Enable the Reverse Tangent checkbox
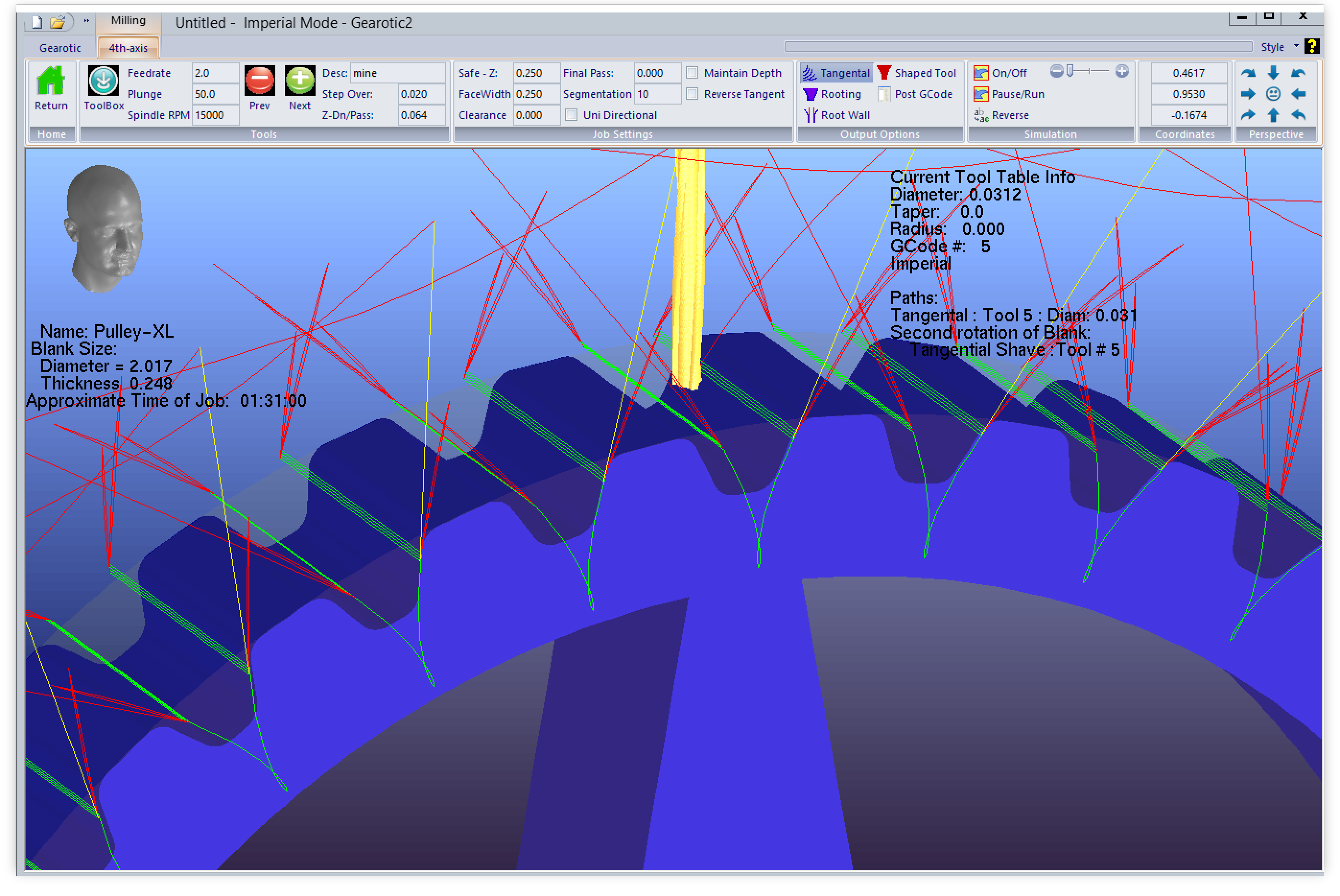This screenshot has width=1340, height=896. coord(692,94)
